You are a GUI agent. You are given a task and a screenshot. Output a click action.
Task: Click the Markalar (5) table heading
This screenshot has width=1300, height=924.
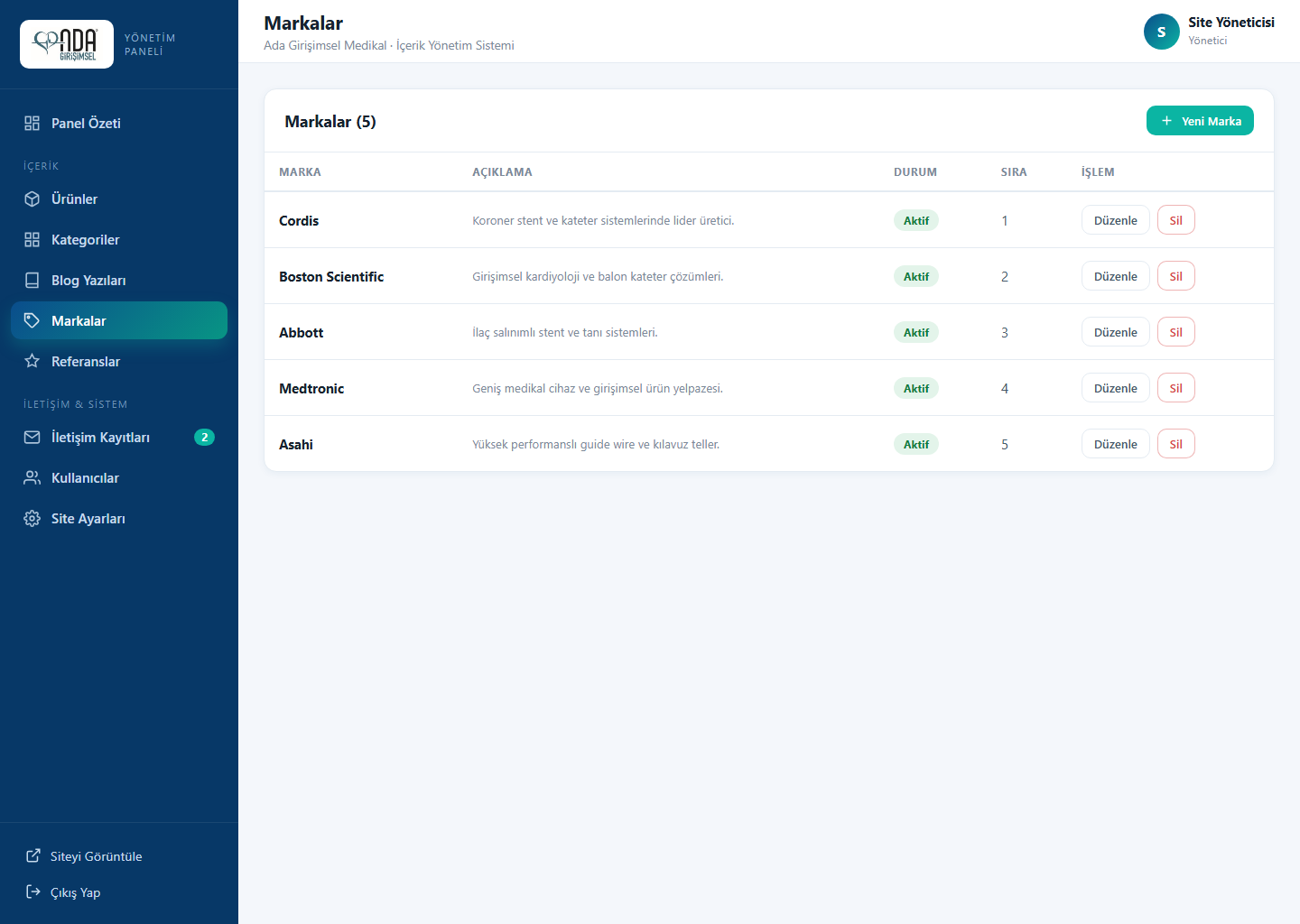(x=330, y=122)
